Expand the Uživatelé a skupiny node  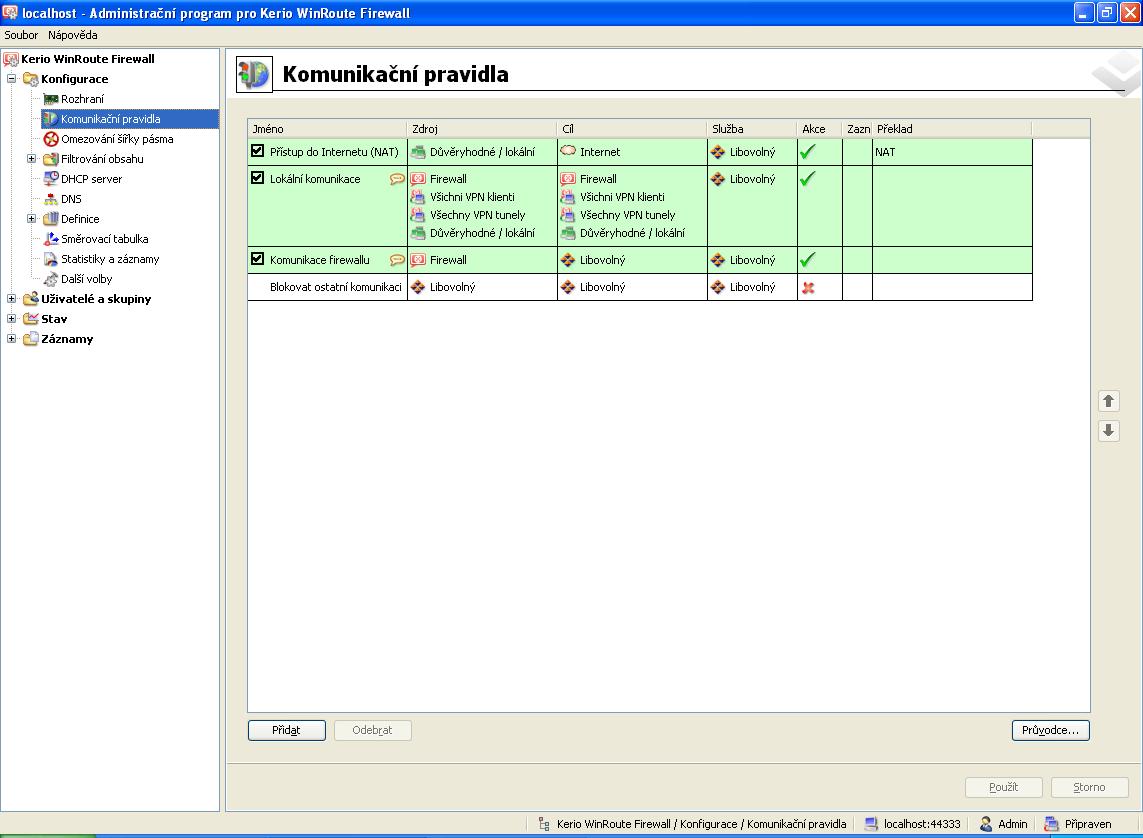(12, 299)
